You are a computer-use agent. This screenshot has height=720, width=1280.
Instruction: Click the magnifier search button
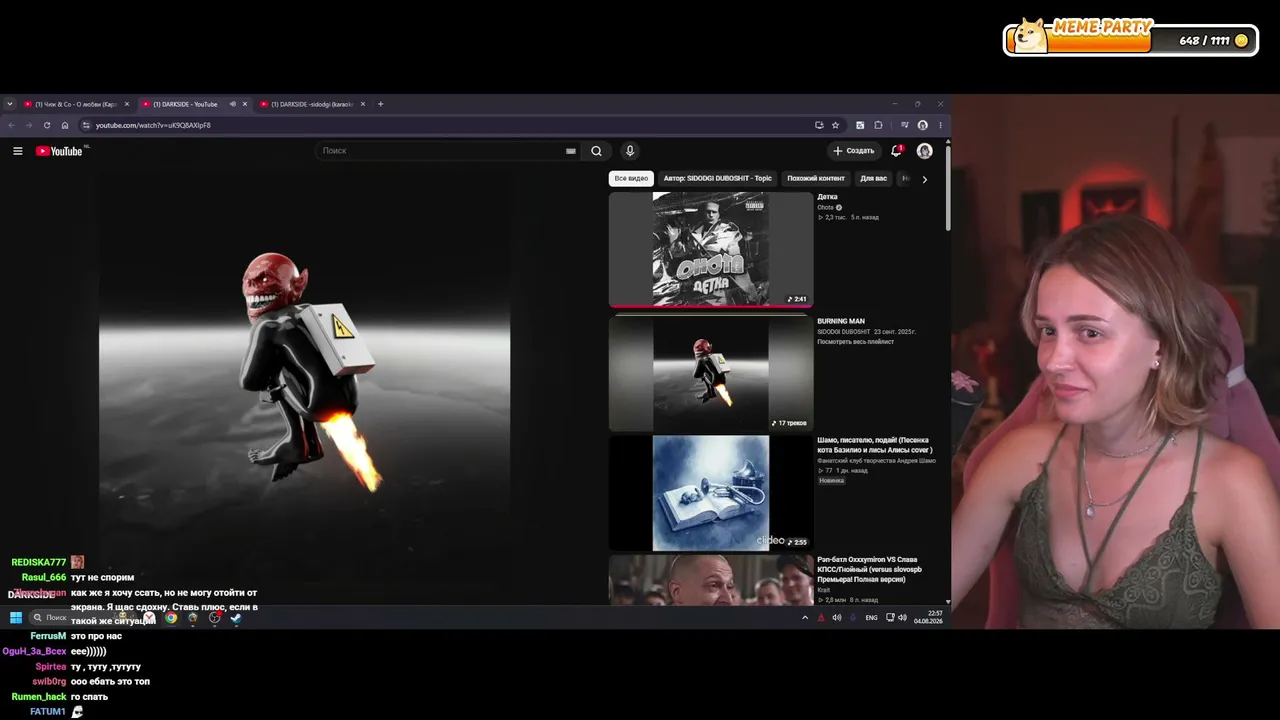pyautogui.click(x=596, y=151)
